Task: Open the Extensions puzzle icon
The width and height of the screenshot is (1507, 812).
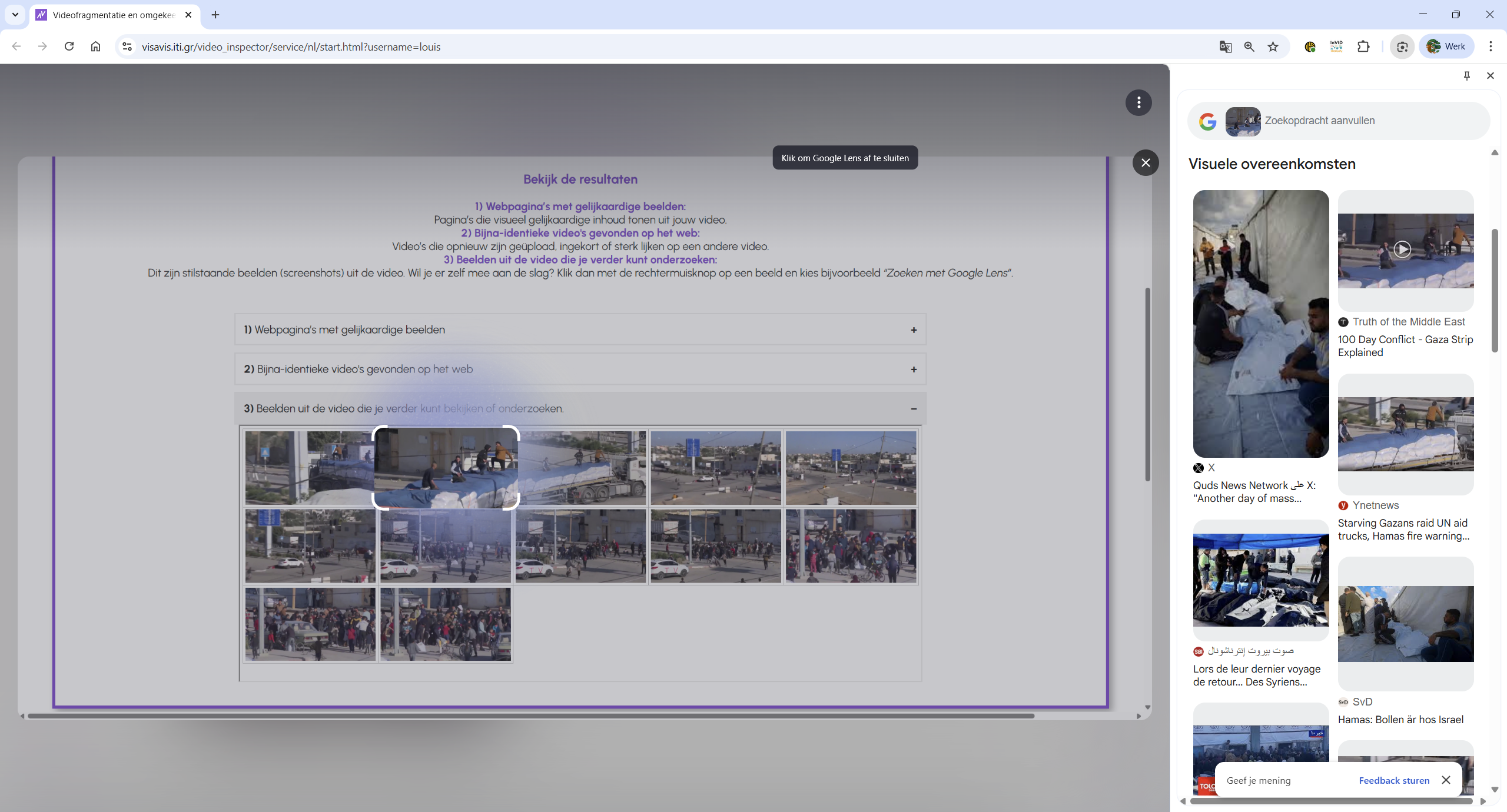Action: [1363, 46]
